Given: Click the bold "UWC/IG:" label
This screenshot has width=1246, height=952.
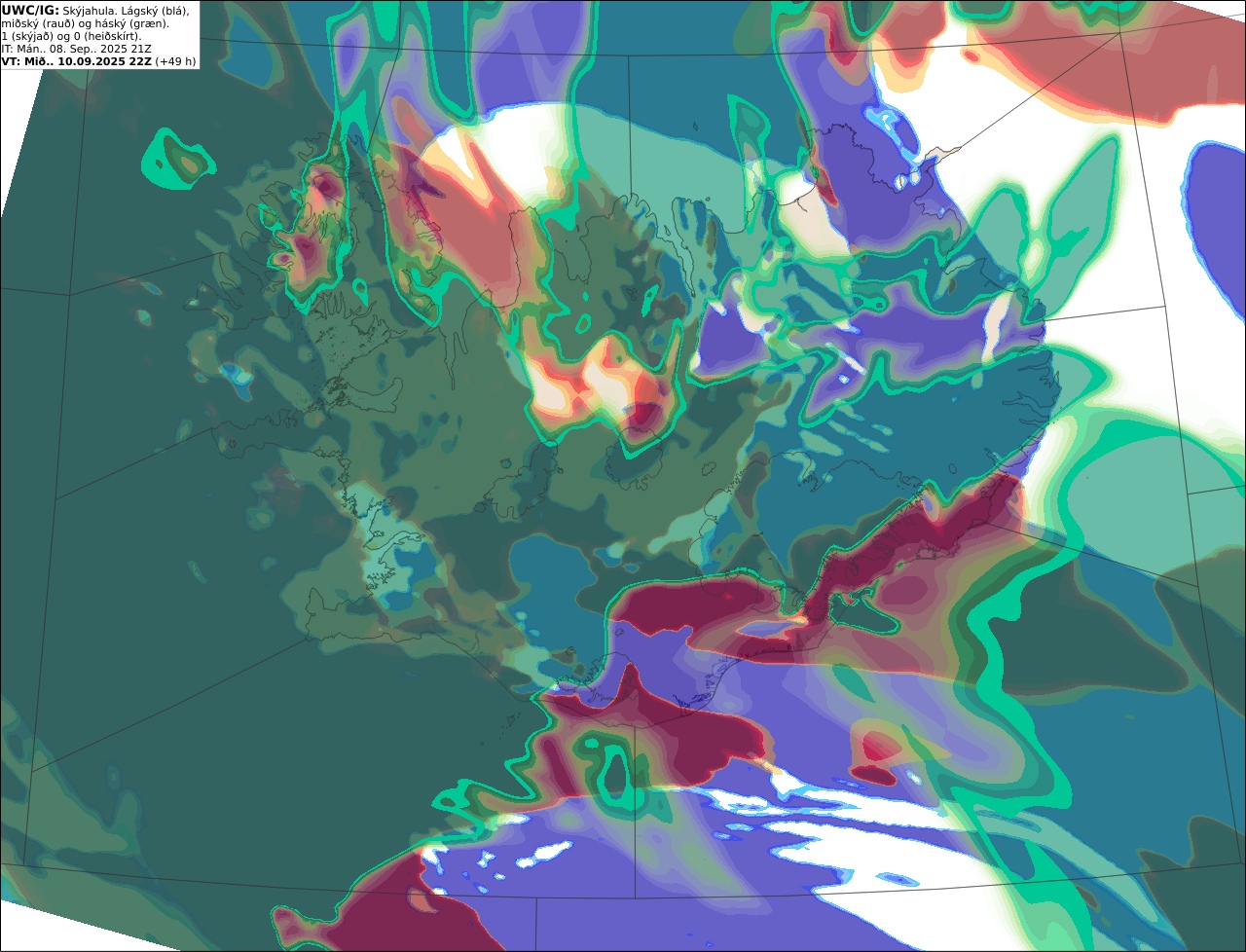Looking at the screenshot, I should click(x=30, y=11).
